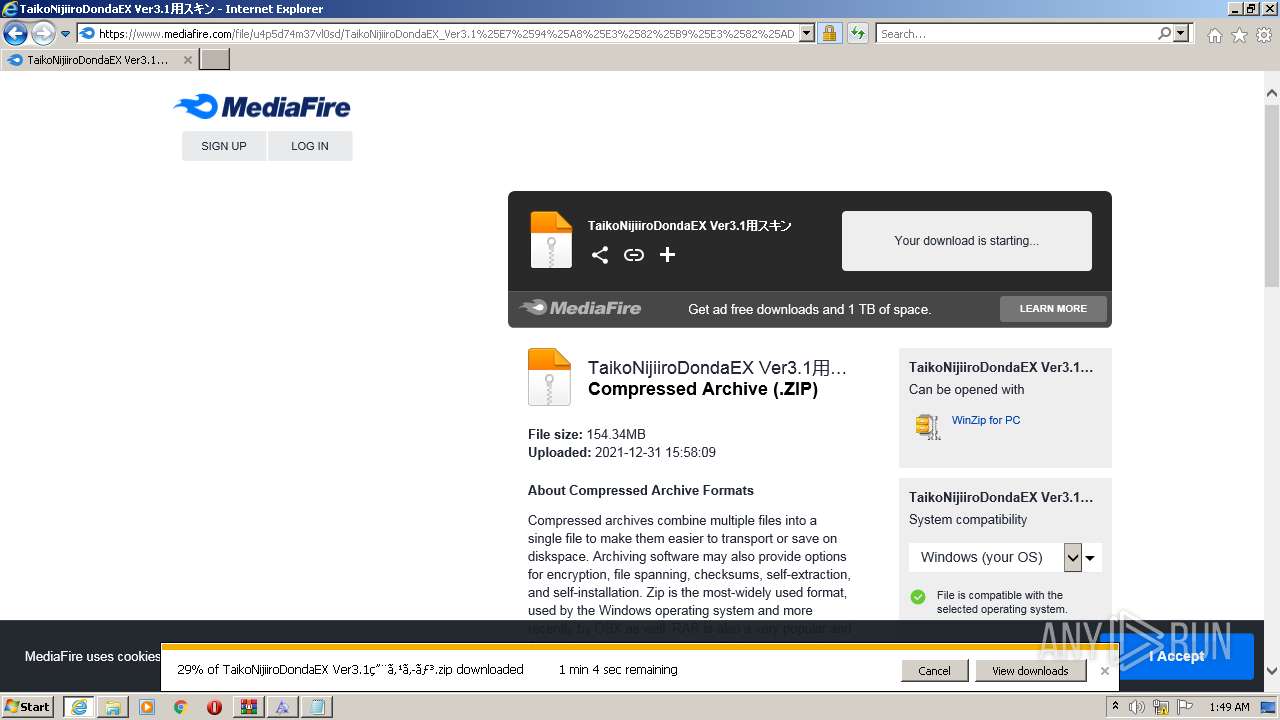The width and height of the screenshot is (1280, 720).
Task: Click the download progress bar
Action: 639,647
